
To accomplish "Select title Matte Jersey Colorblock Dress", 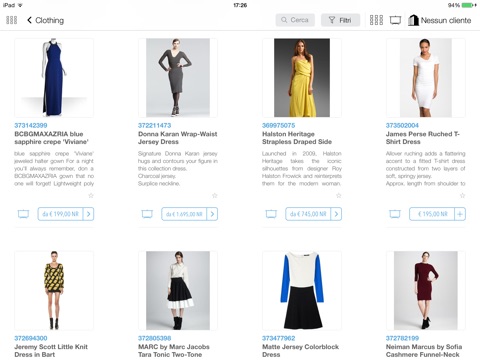I will click(301, 351).
